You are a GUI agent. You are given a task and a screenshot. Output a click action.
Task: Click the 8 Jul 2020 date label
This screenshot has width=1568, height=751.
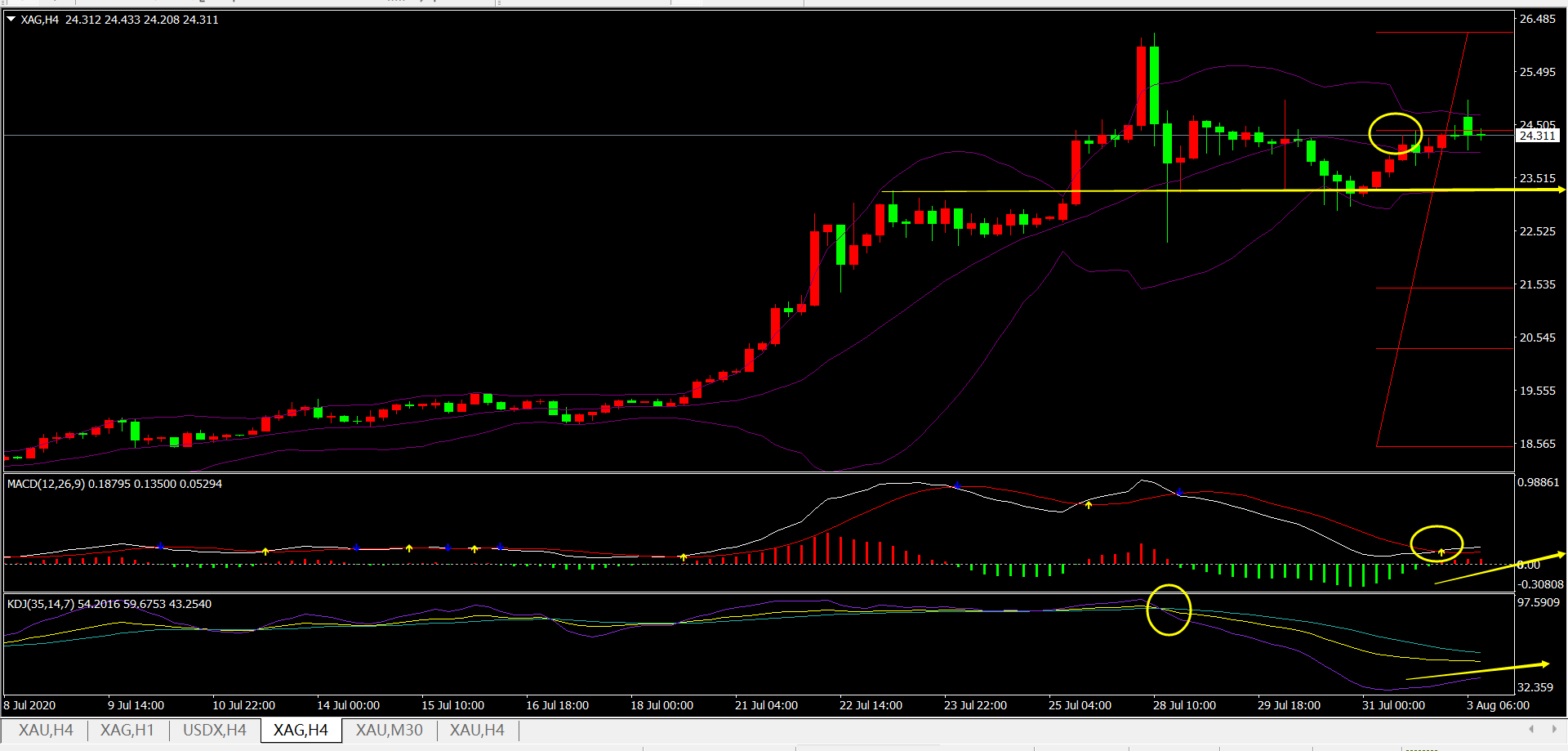30,705
